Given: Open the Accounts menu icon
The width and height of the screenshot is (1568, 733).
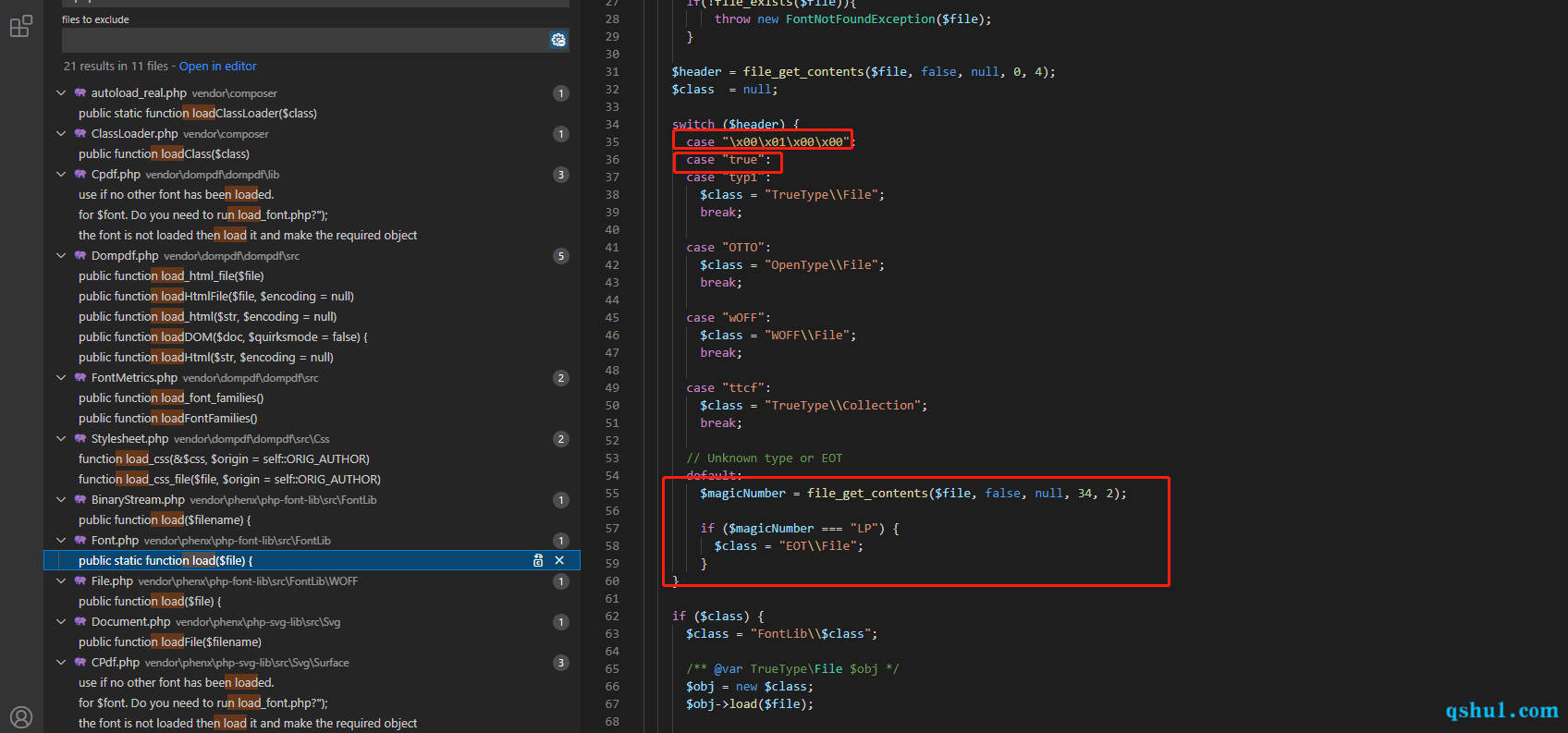Looking at the screenshot, I should point(20,717).
